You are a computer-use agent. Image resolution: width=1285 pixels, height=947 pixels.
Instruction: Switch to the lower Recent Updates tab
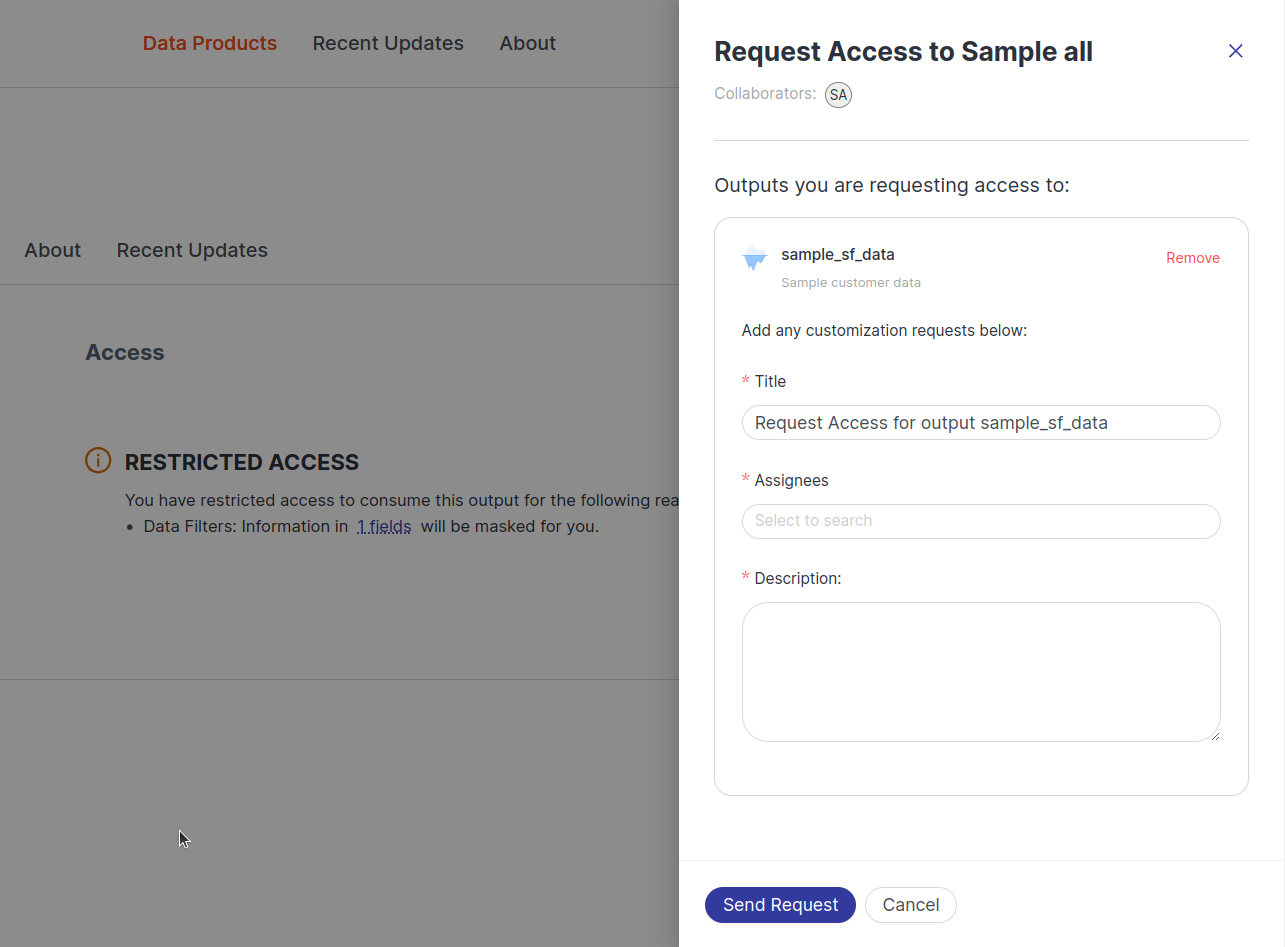(x=192, y=250)
